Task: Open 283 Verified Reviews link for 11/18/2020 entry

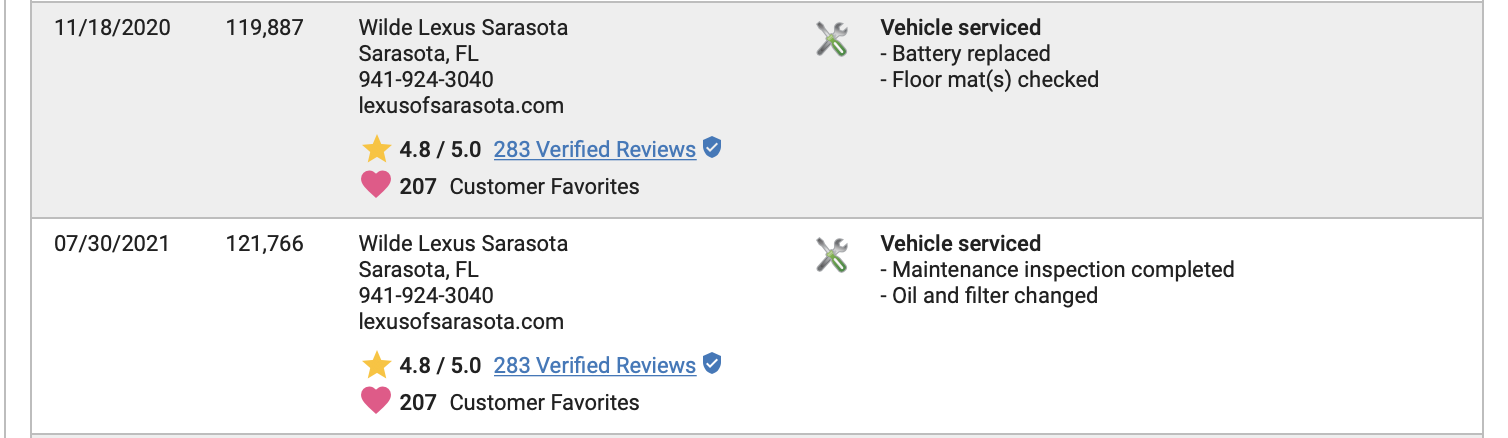Action: tap(594, 150)
